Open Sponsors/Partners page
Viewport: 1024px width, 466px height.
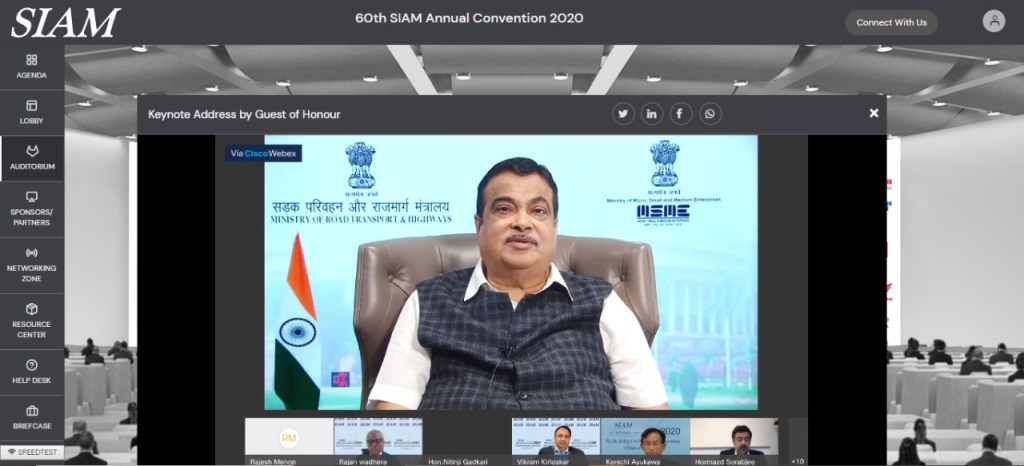tap(31, 209)
